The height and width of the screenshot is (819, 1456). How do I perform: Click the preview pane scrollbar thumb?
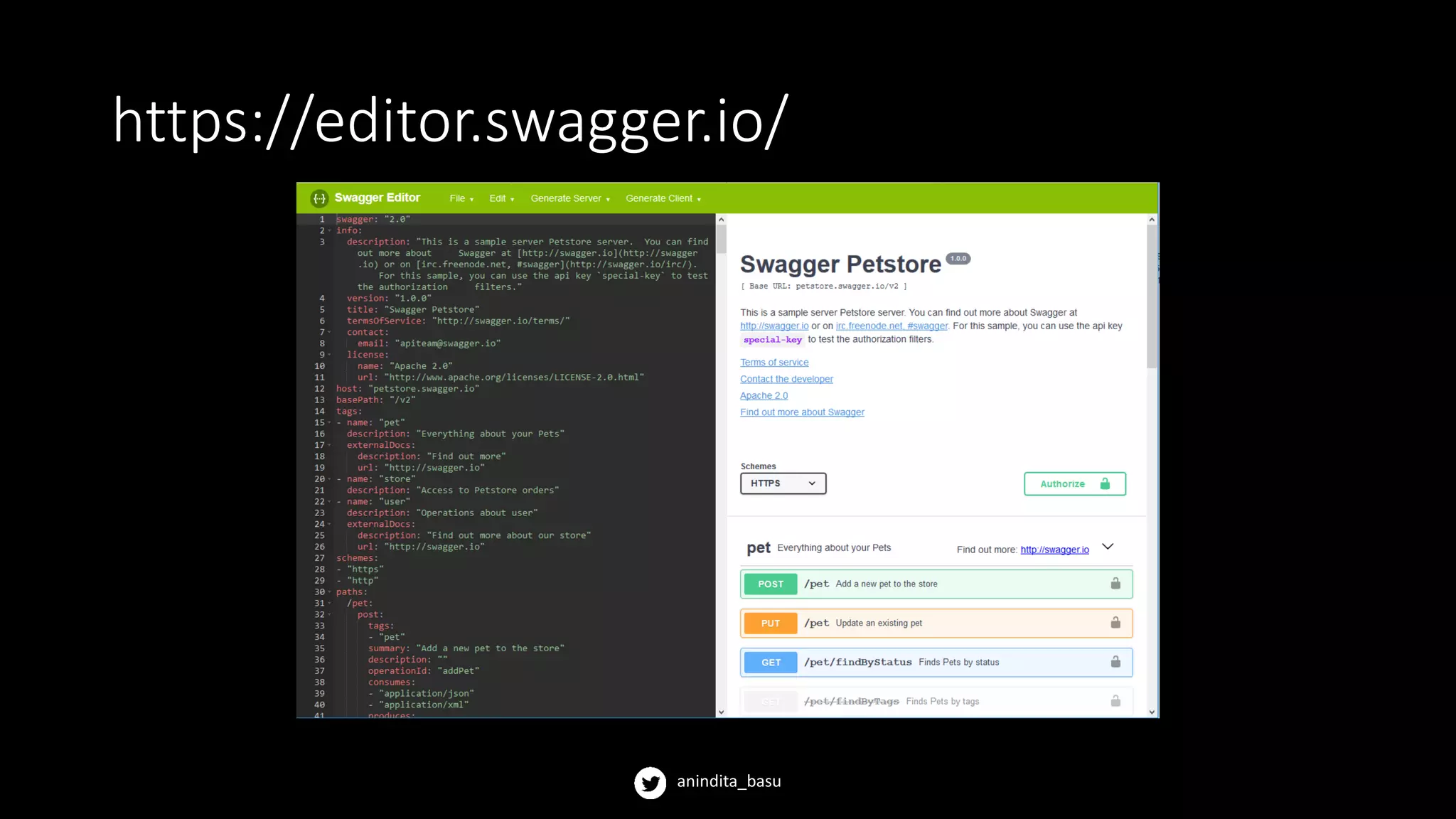pyautogui.click(x=1152, y=296)
